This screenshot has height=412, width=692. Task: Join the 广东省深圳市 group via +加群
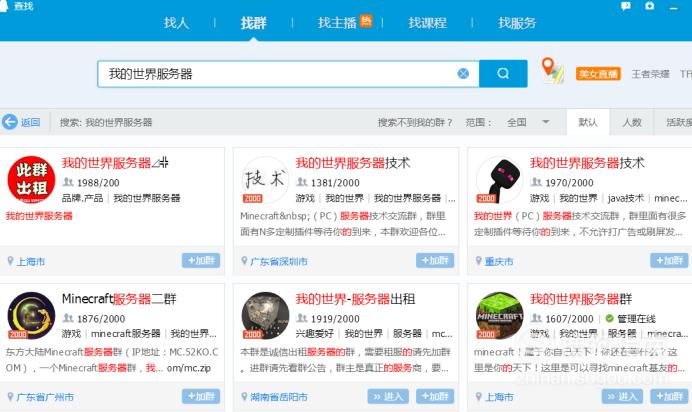[x=435, y=260]
